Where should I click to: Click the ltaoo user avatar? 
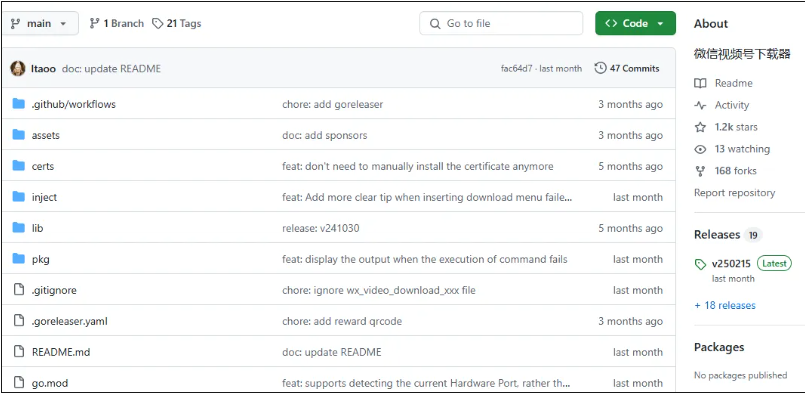coord(18,68)
